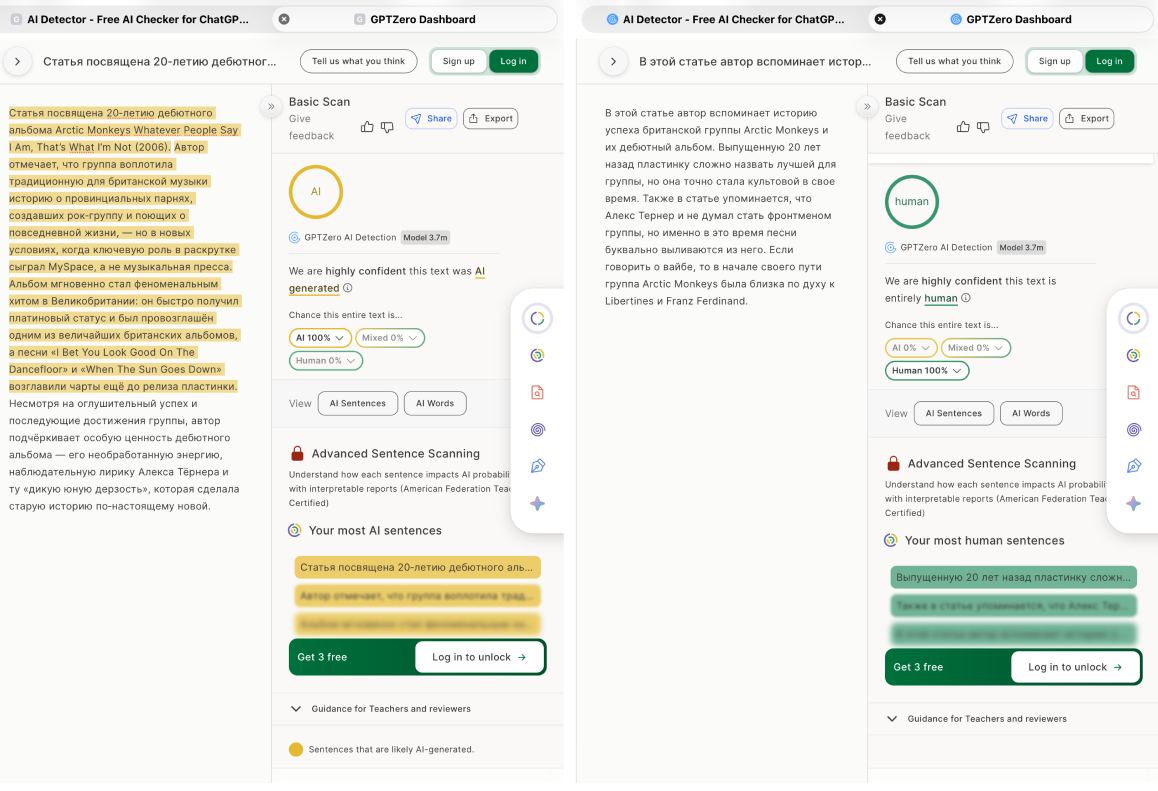The image size is (1158, 791).
Task: Open the 'Human 100%' dropdown chip
Action: tap(926, 370)
